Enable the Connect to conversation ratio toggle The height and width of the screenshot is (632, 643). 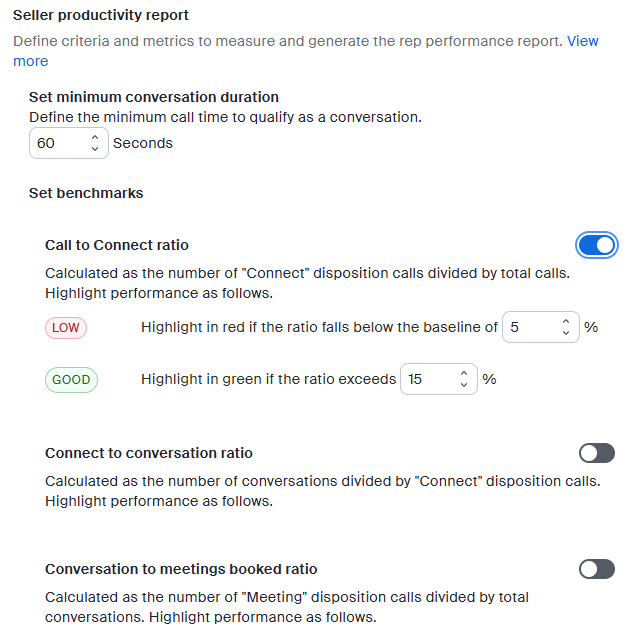coord(597,453)
